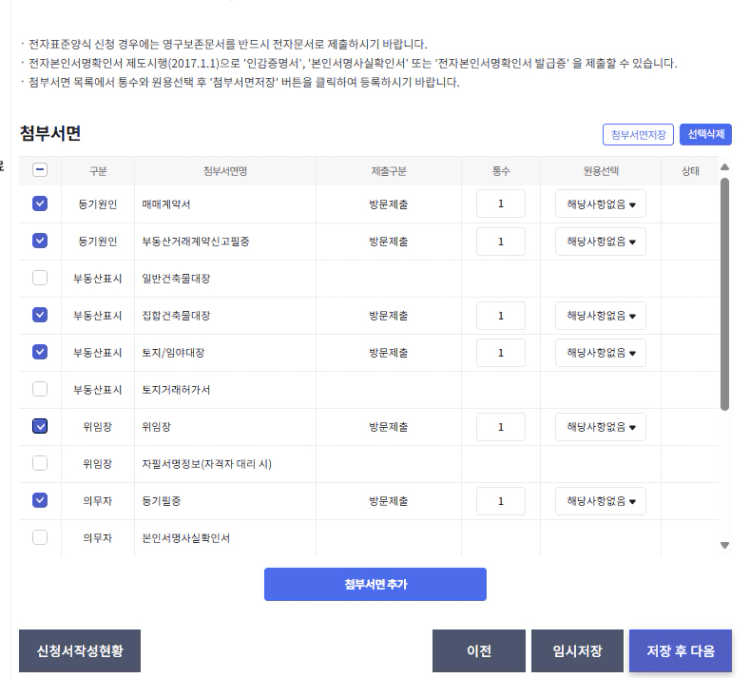
Task: Click 방문제출 in the 집합건축물대장 row
Action: (x=388, y=316)
